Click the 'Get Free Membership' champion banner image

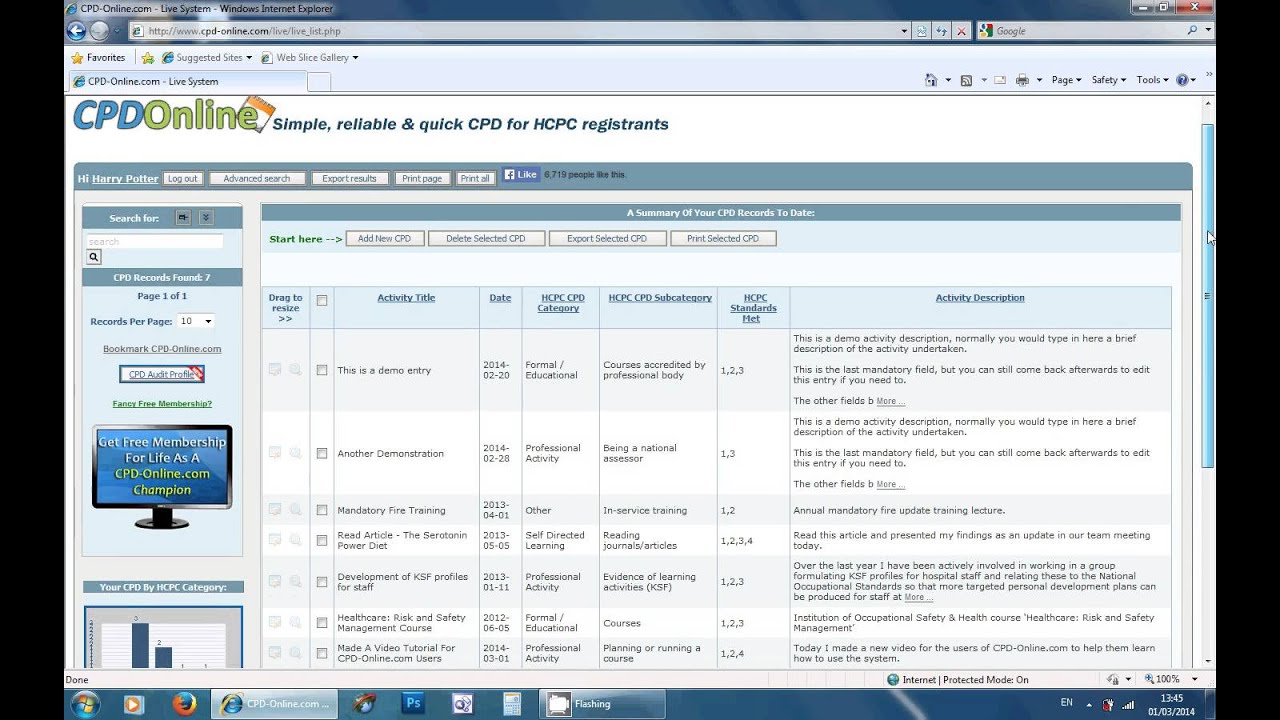tap(162, 479)
